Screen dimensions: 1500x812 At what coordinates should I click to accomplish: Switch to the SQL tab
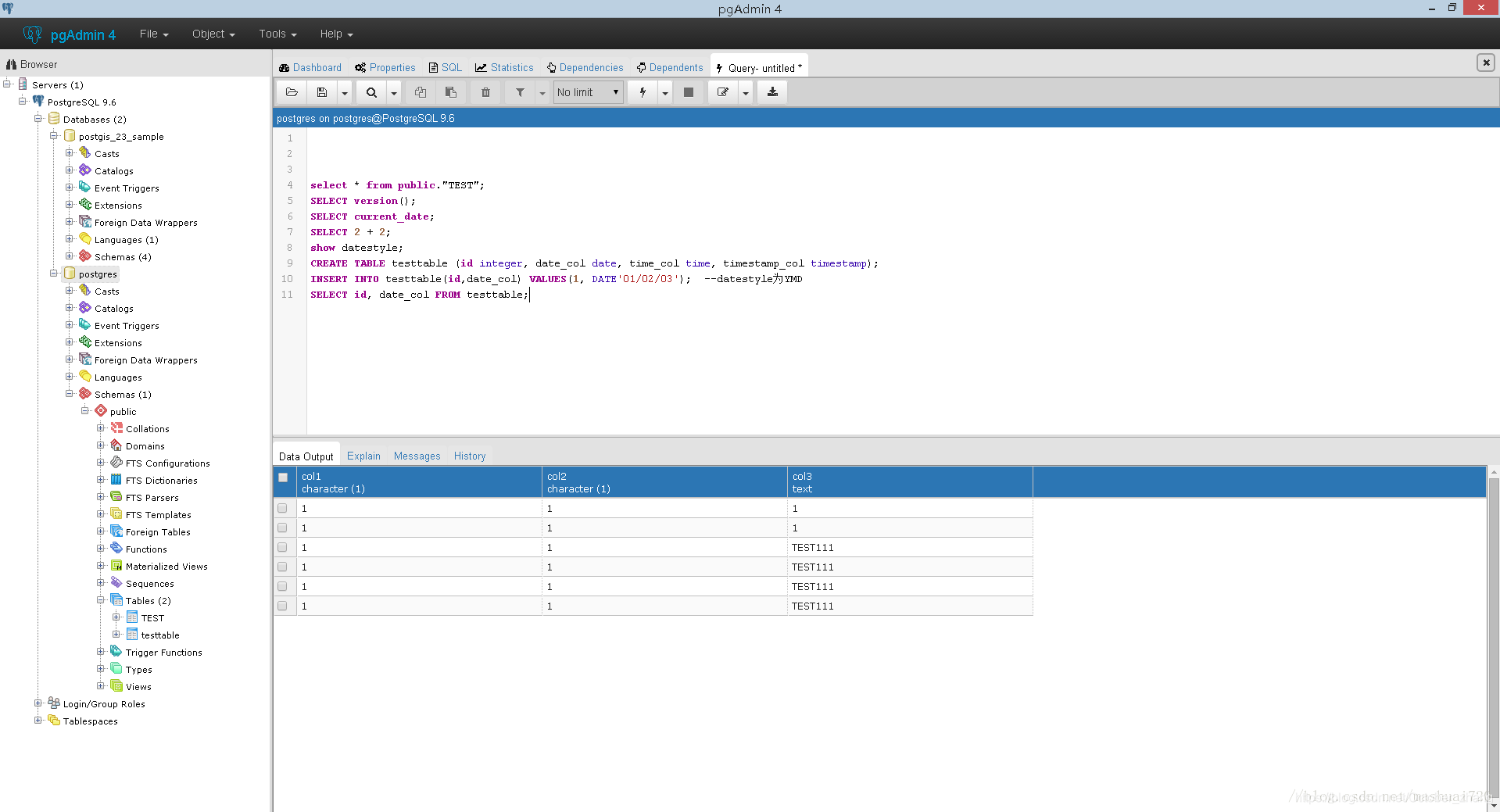point(446,68)
